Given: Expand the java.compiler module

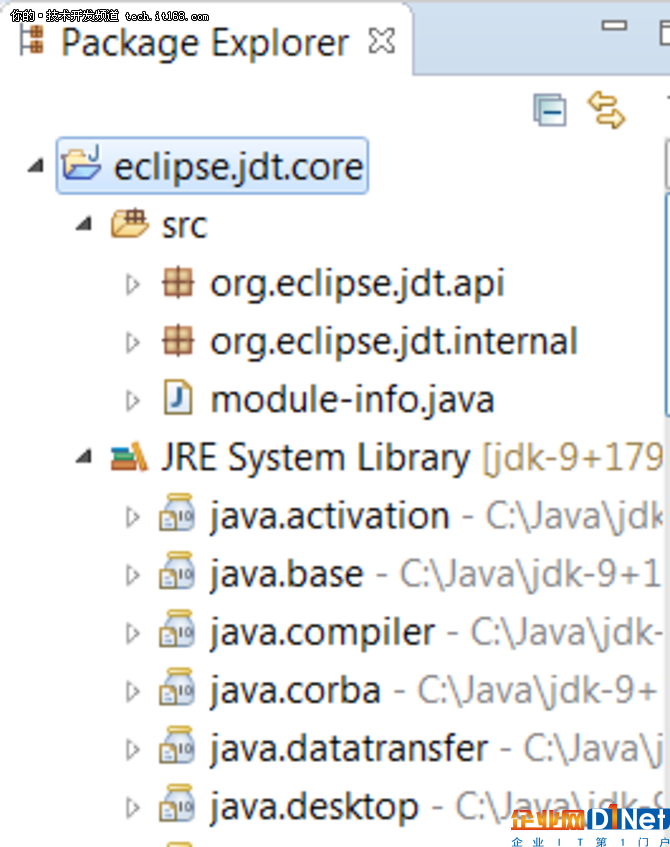Looking at the screenshot, I should click(x=132, y=634).
